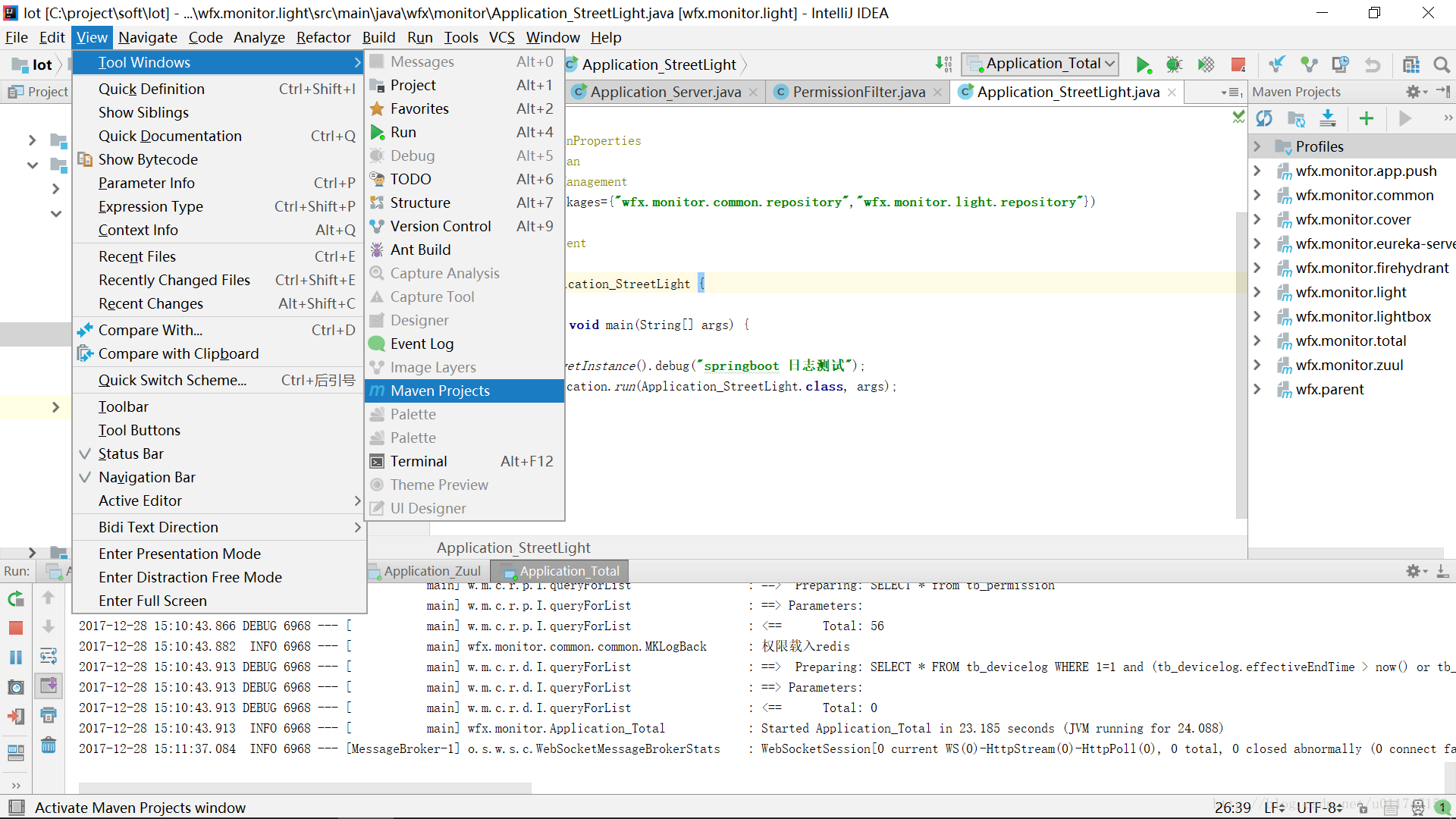
Task: Click the Search Everywhere magnifier icon
Action: [1442, 64]
